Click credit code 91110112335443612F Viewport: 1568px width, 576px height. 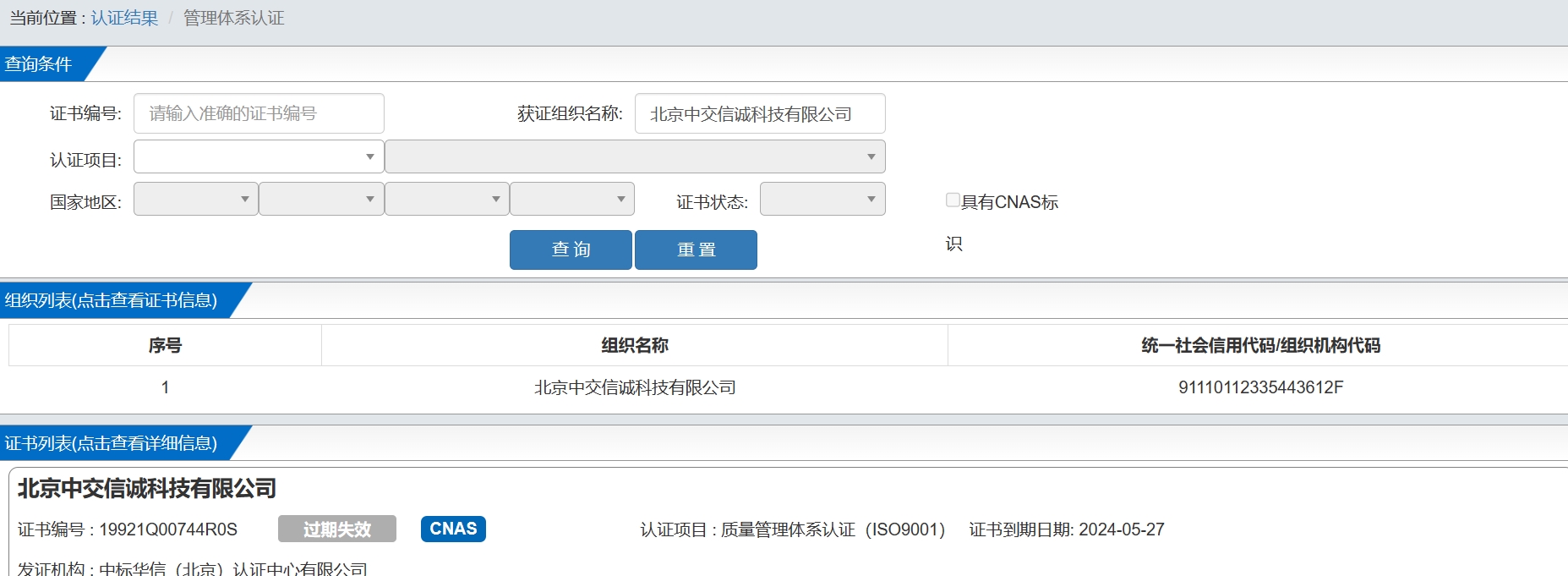[1260, 387]
